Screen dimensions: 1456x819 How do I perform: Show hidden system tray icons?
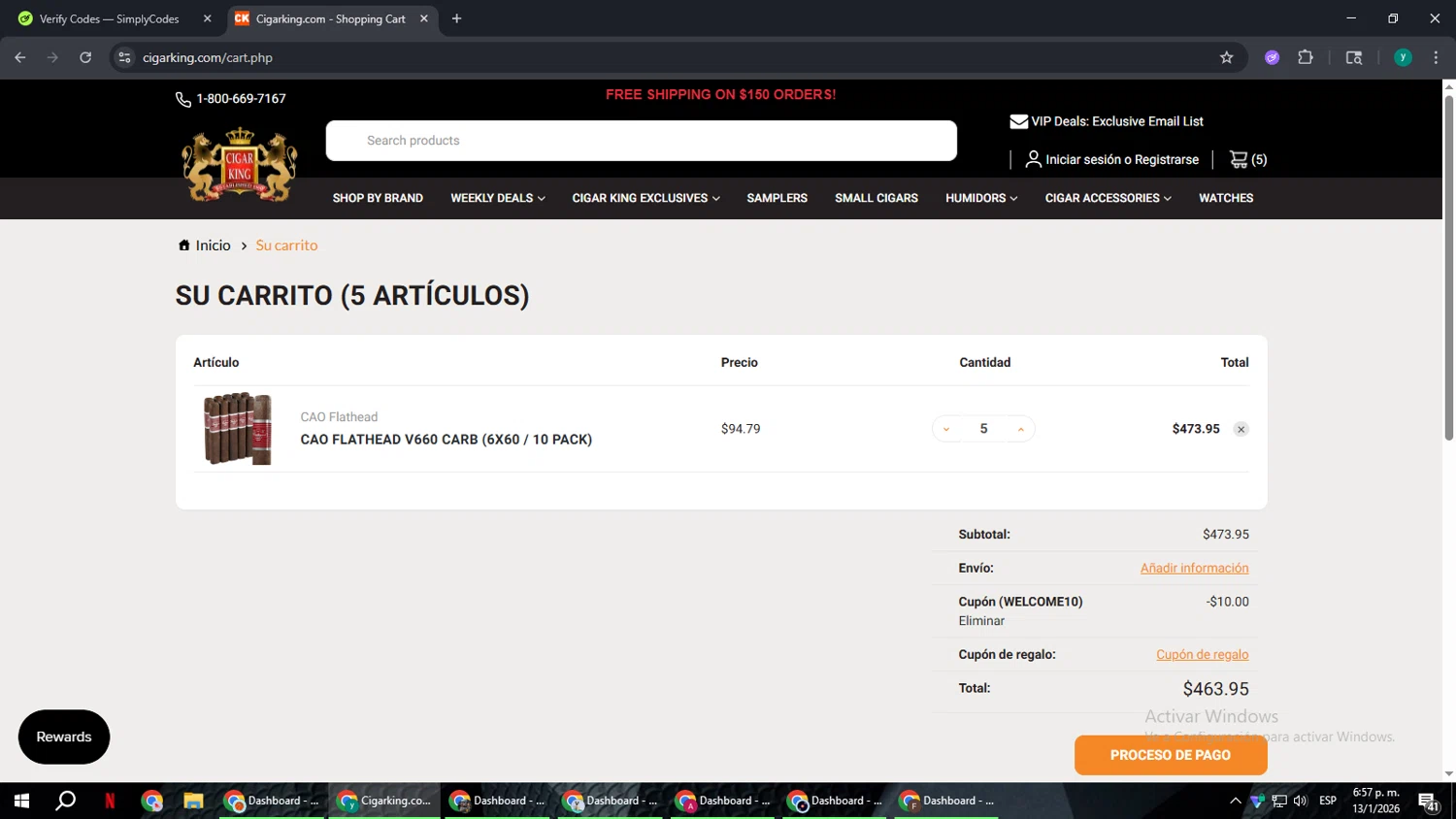[1235, 801]
